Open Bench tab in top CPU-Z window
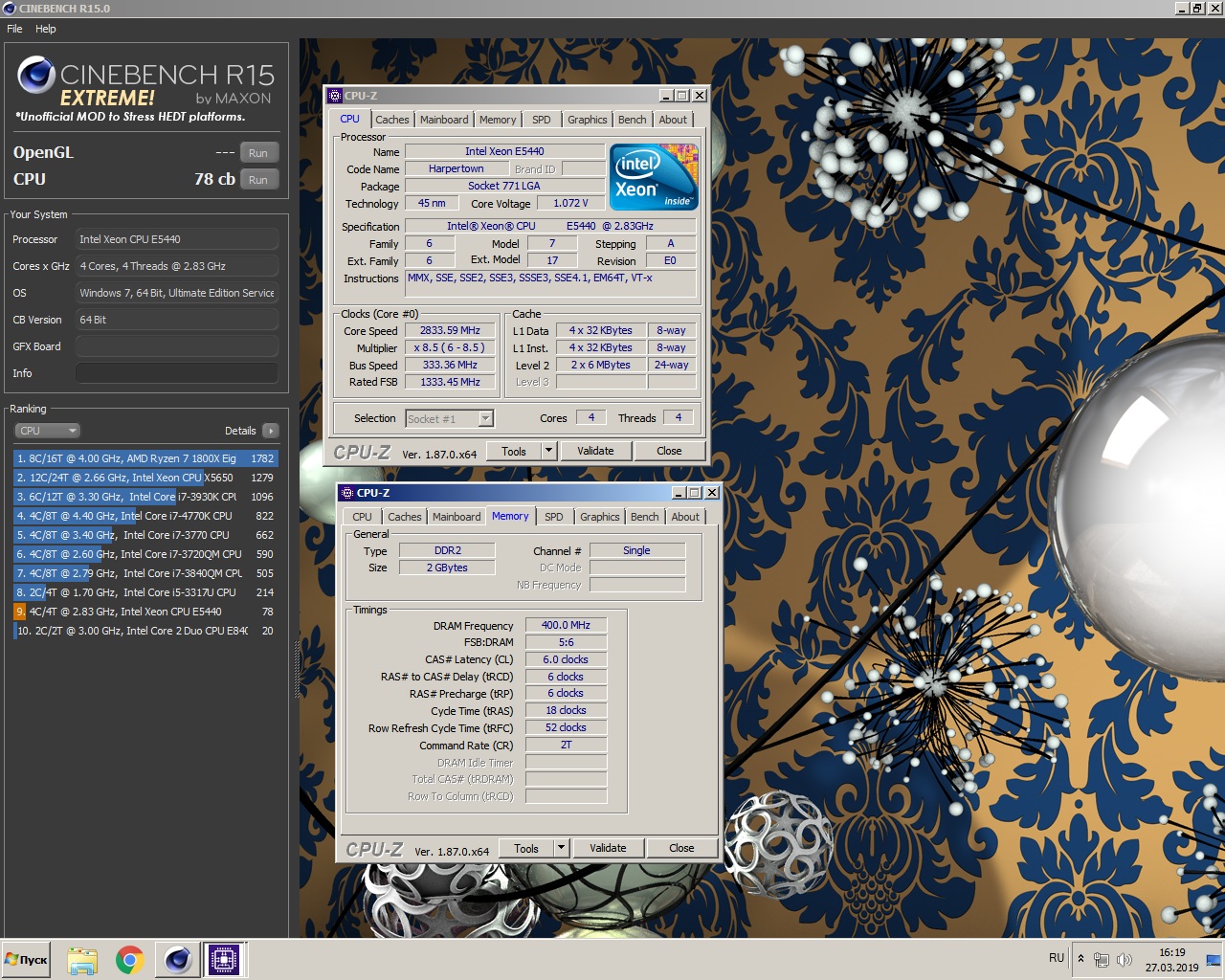This screenshot has height=980, width=1225. 632,120
